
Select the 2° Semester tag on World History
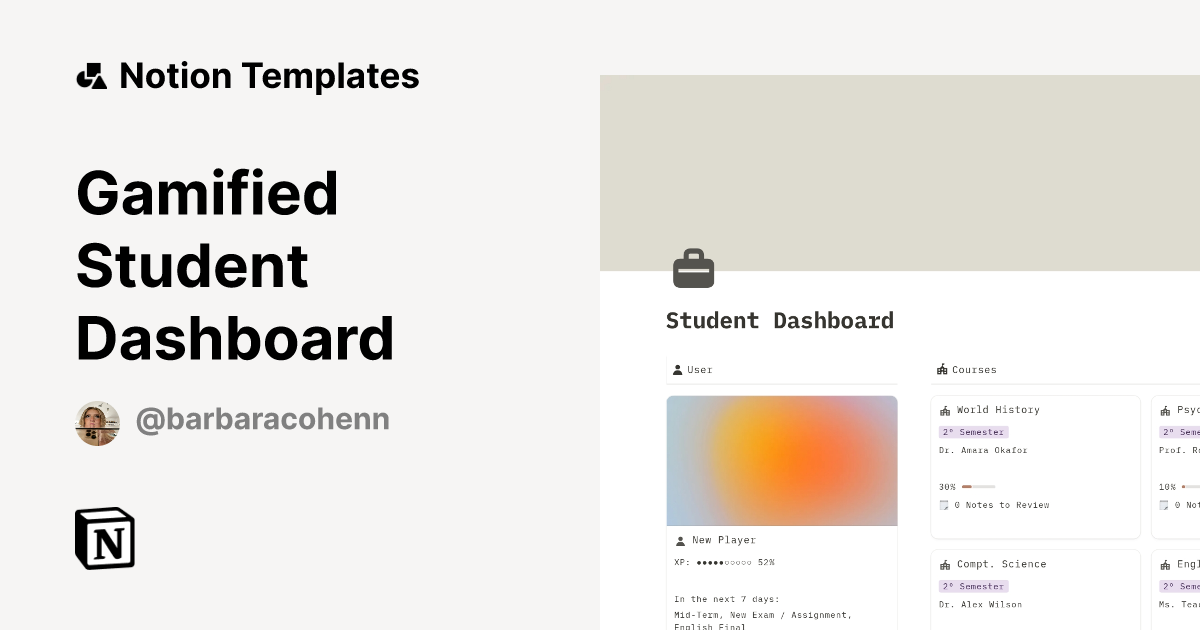[x=973, y=431]
